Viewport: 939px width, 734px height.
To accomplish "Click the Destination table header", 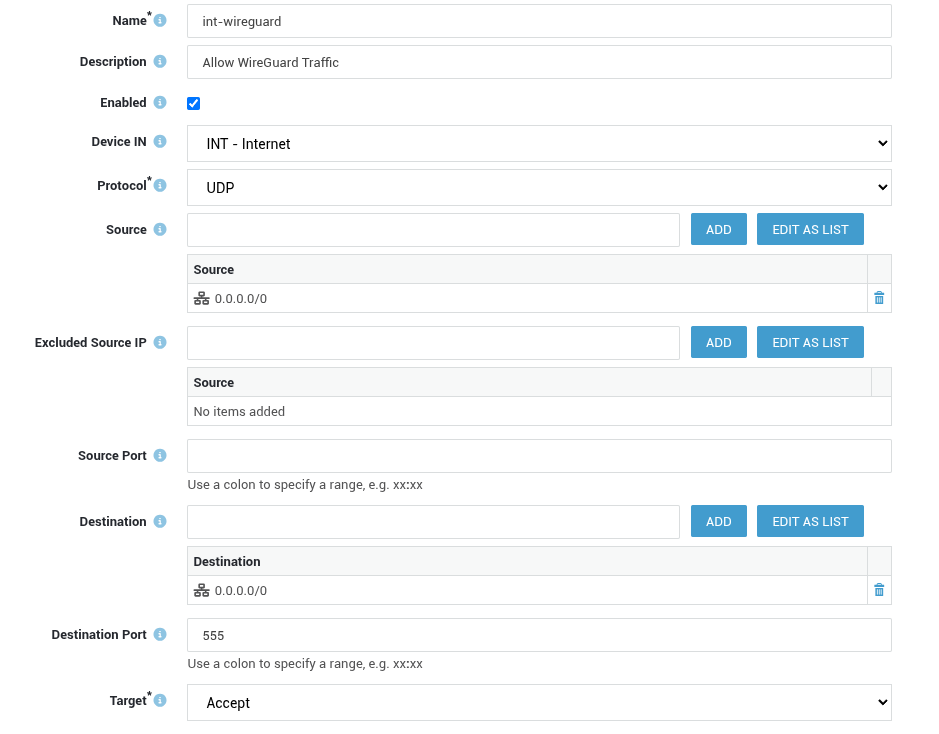I will pos(527,562).
